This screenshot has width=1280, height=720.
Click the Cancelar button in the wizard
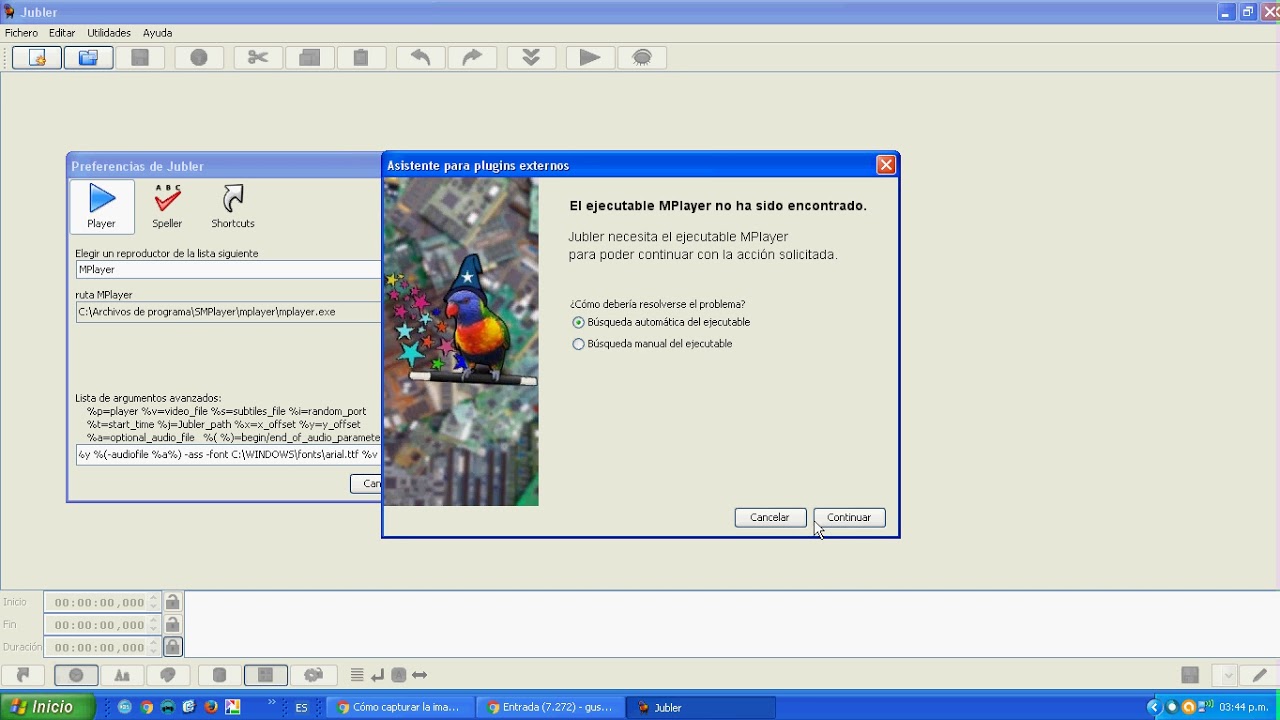pos(770,517)
